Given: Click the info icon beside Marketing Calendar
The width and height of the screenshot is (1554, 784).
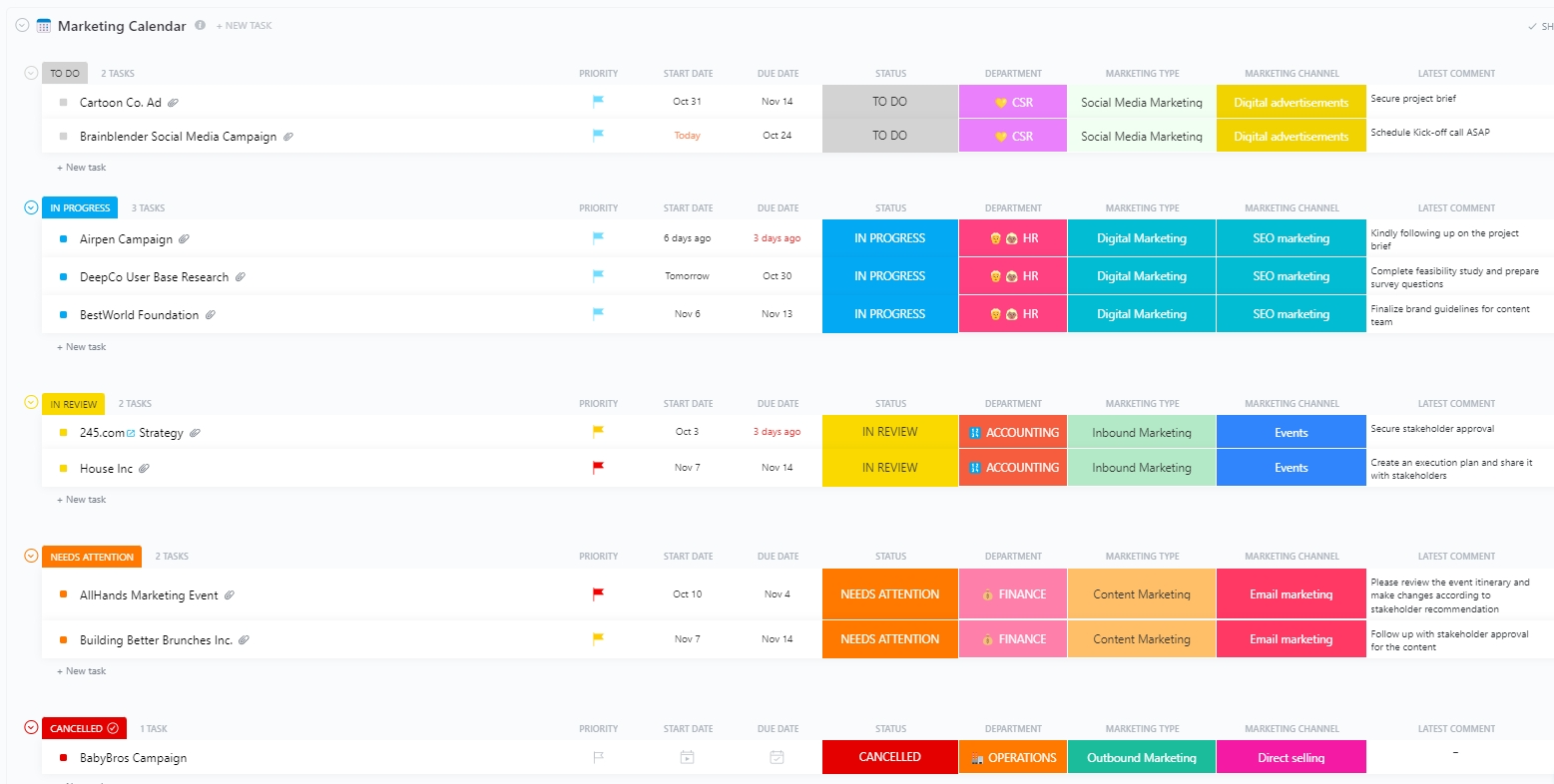Looking at the screenshot, I should (x=201, y=26).
